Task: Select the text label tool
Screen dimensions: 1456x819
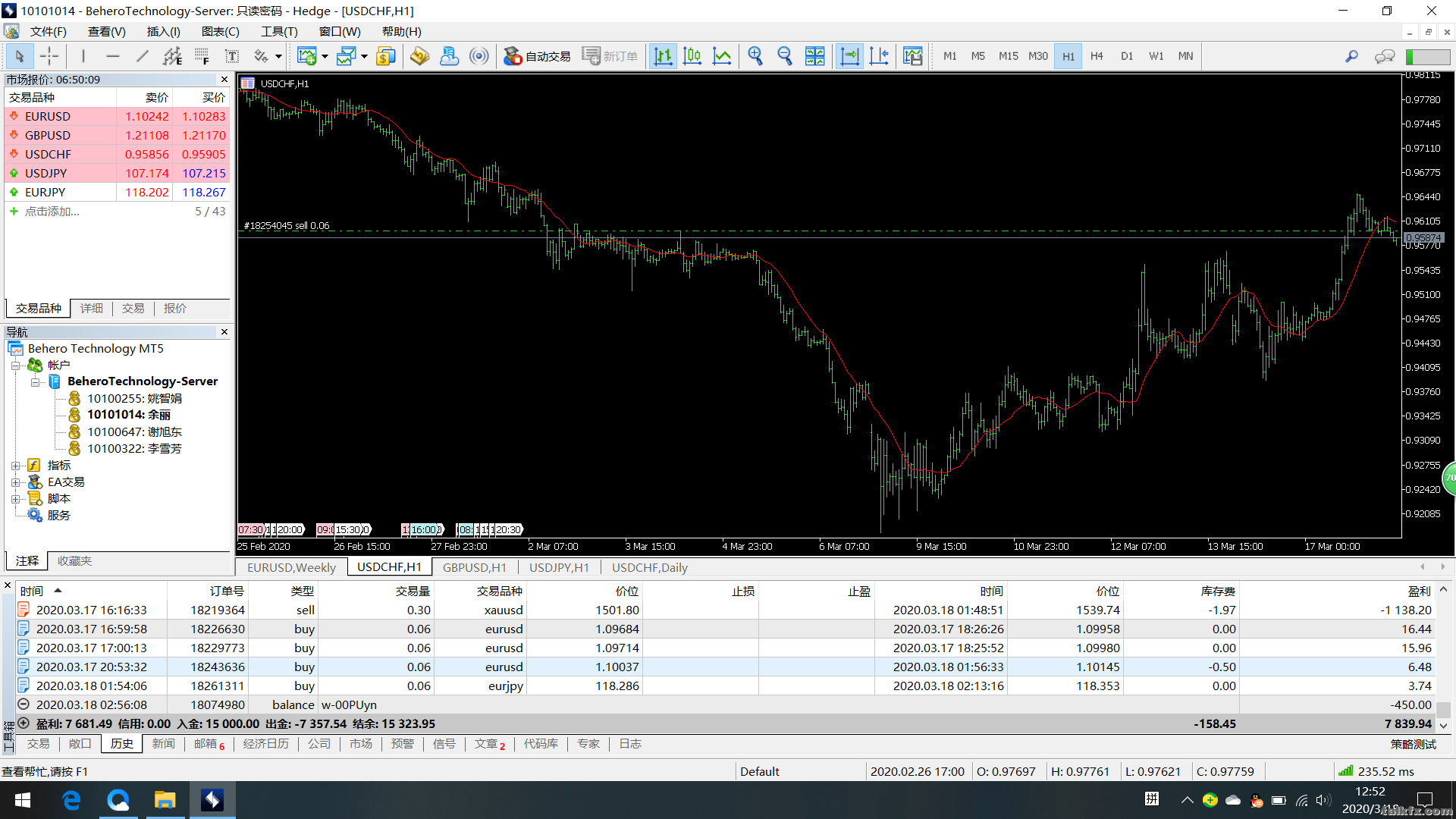Action: click(x=232, y=56)
